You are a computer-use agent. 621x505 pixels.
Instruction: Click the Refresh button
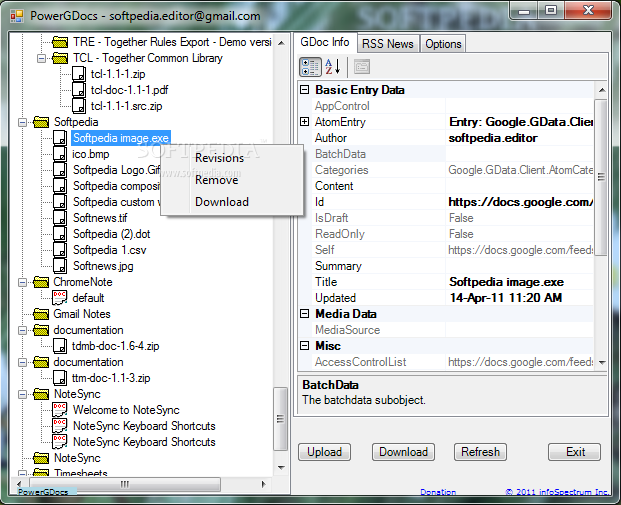(480, 452)
